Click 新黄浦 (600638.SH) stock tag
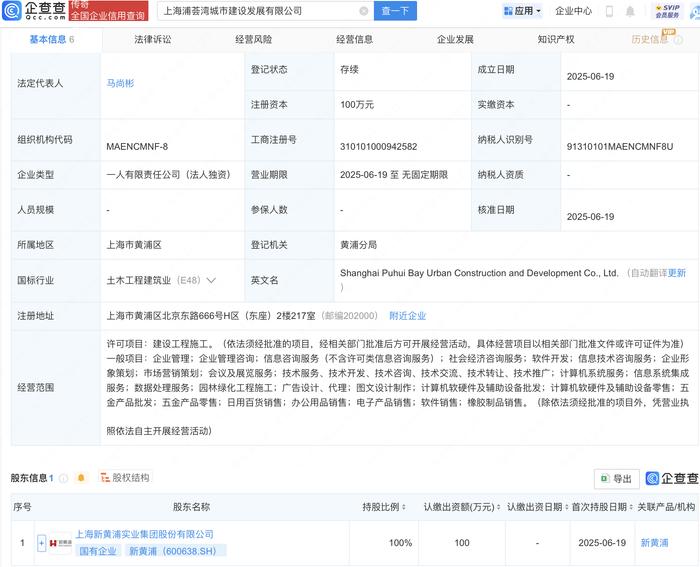The width and height of the screenshot is (700, 567). pyautogui.click(x=175, y=551)
